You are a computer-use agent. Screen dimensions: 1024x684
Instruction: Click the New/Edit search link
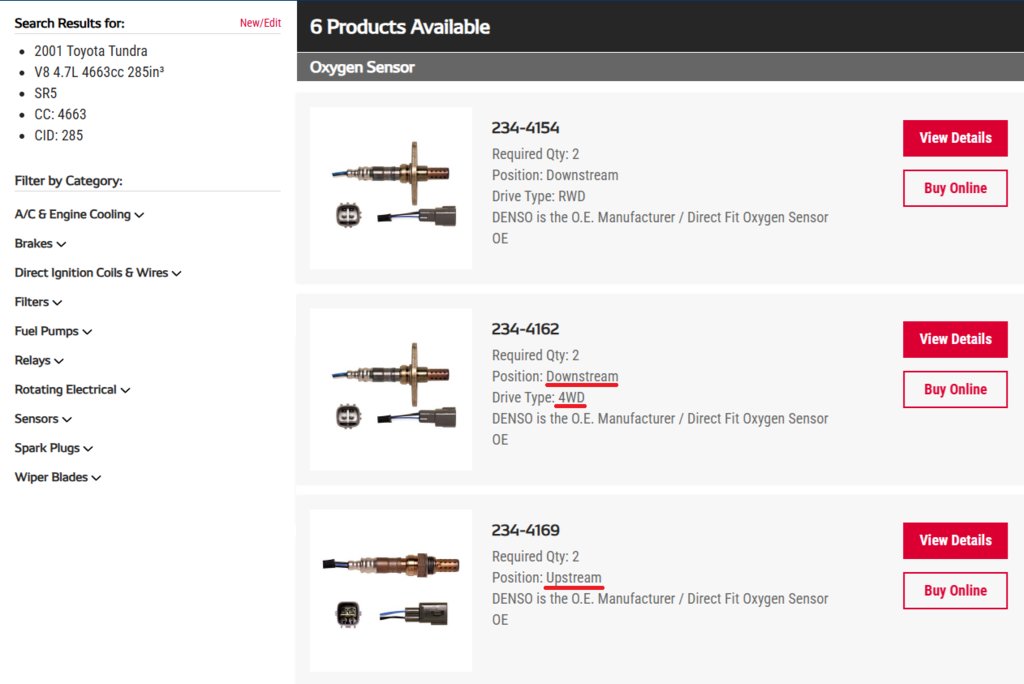pyautogui.click(x=260, y=23)
